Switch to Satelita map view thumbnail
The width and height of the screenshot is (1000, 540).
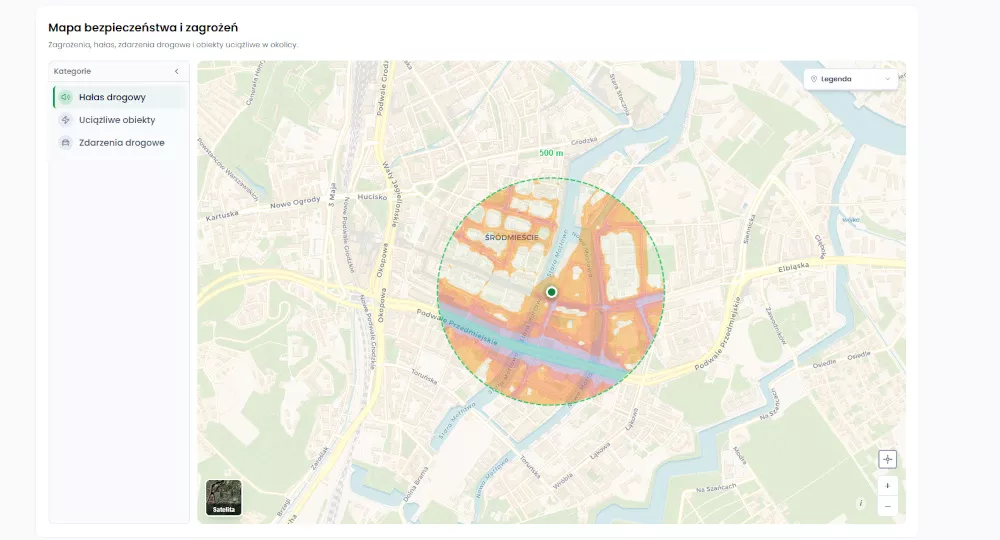(224, 497)
